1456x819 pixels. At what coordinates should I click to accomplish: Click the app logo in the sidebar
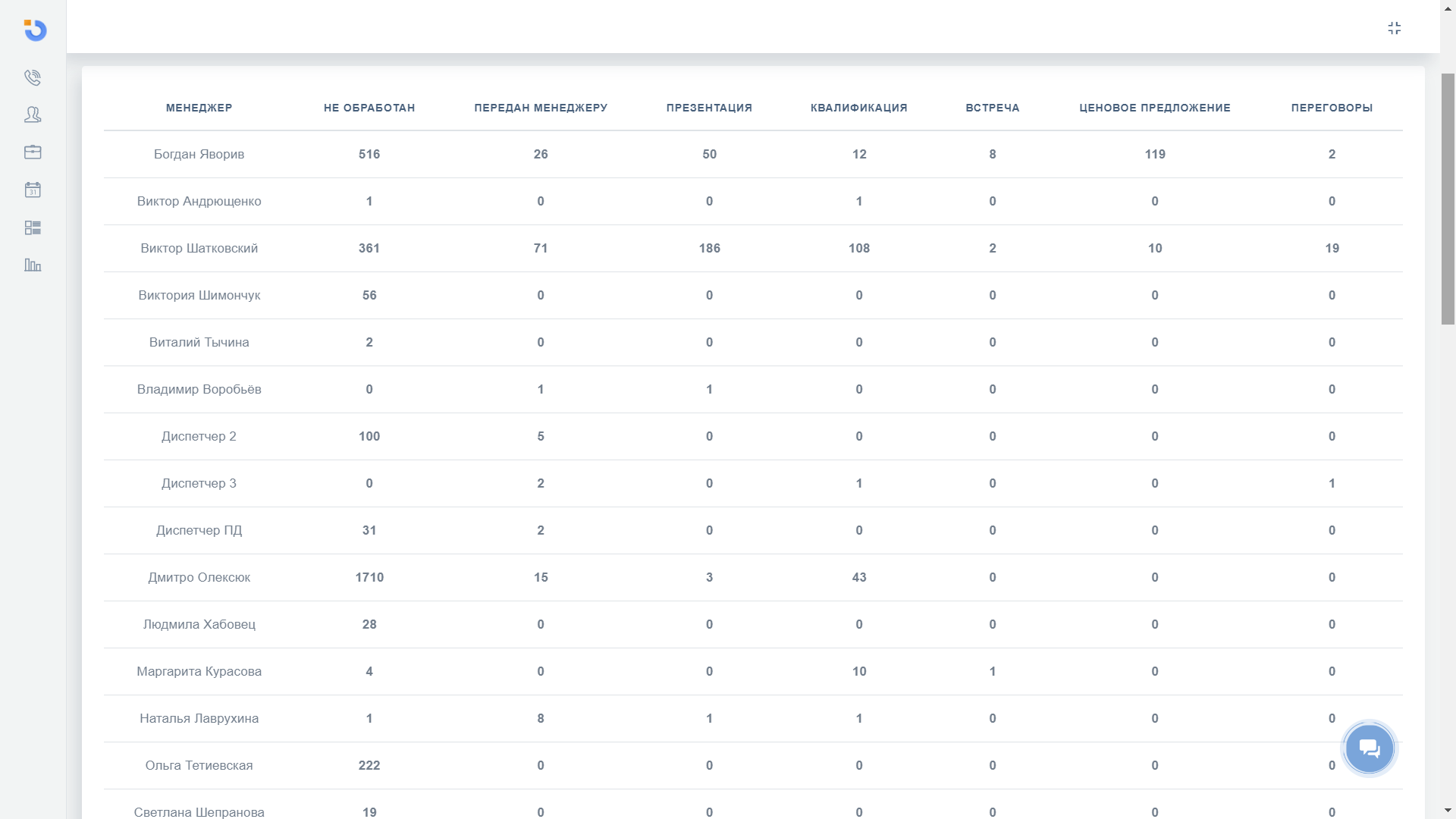pos(35,30)
